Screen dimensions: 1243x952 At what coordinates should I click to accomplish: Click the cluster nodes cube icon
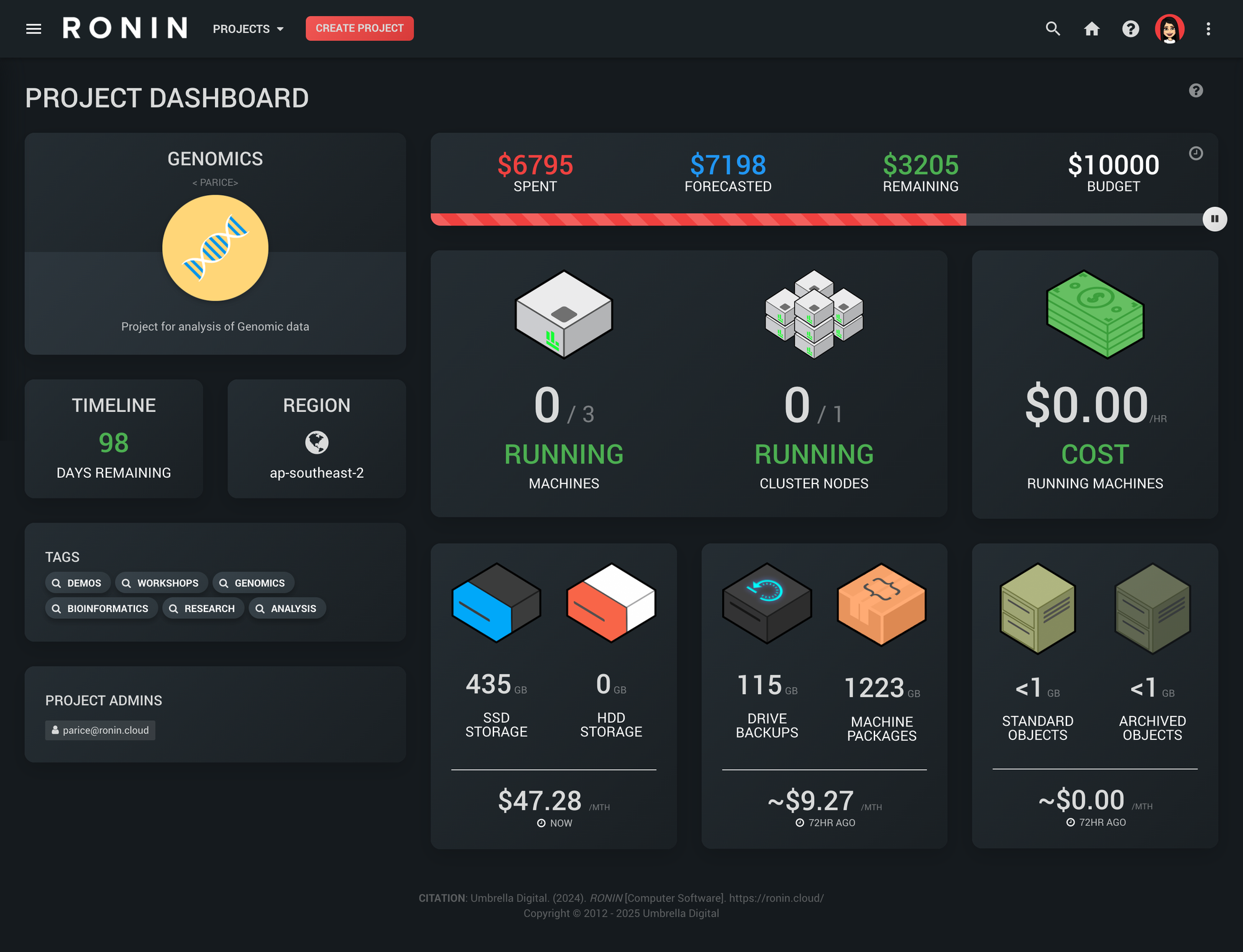[x=814, y=314]
